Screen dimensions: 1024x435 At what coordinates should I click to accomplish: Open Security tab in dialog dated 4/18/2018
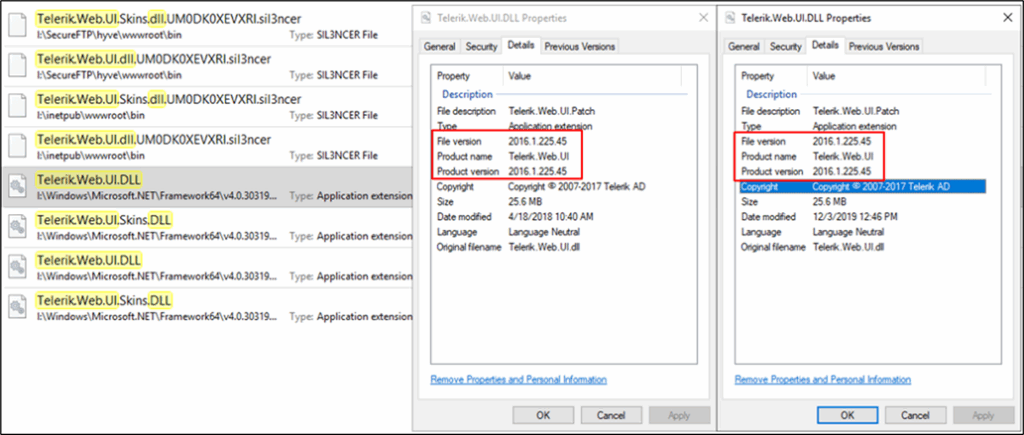[481, 46]
